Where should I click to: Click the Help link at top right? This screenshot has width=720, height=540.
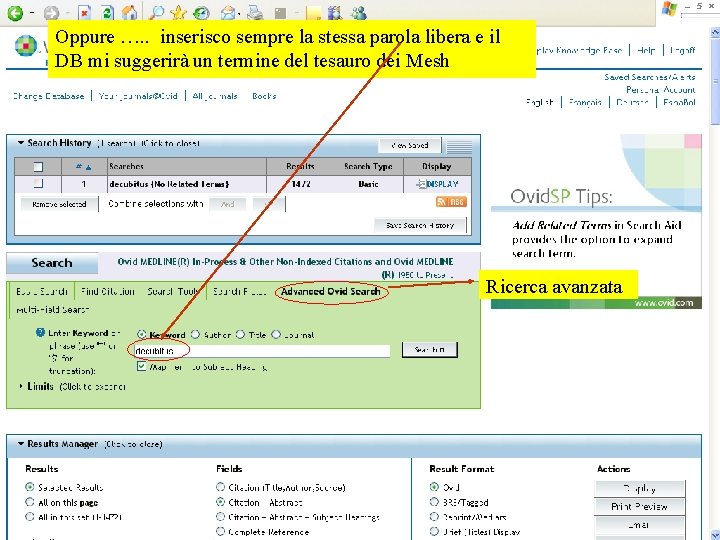[x=646, y=50]
